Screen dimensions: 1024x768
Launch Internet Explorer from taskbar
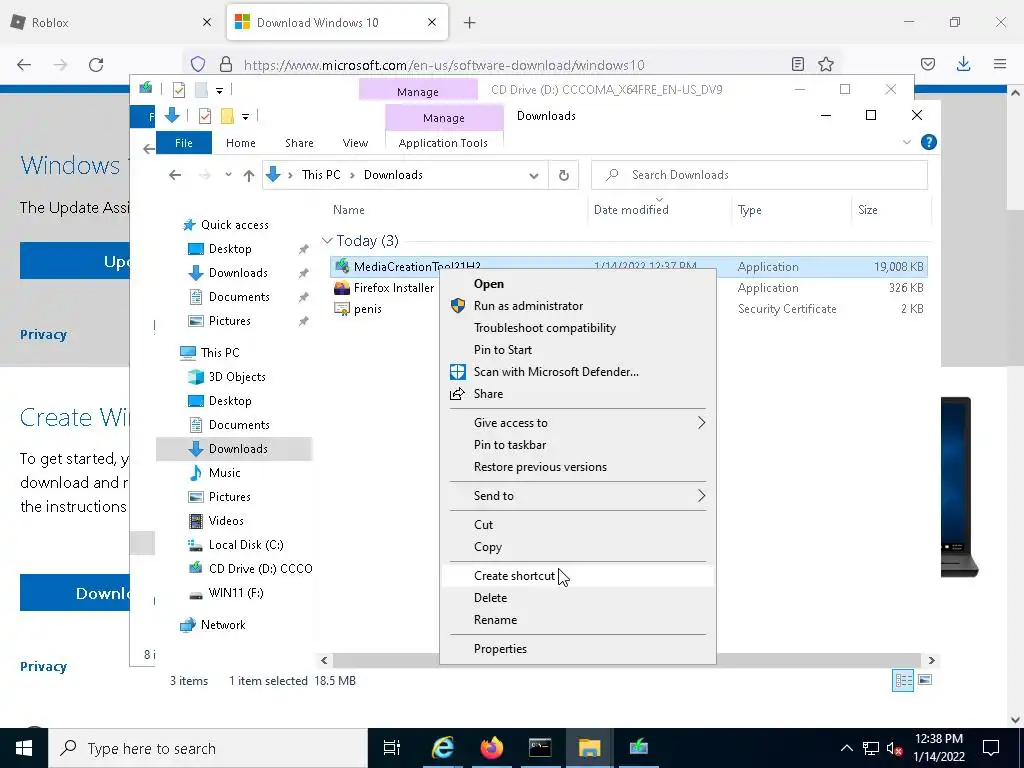click(x=442, y=748)
